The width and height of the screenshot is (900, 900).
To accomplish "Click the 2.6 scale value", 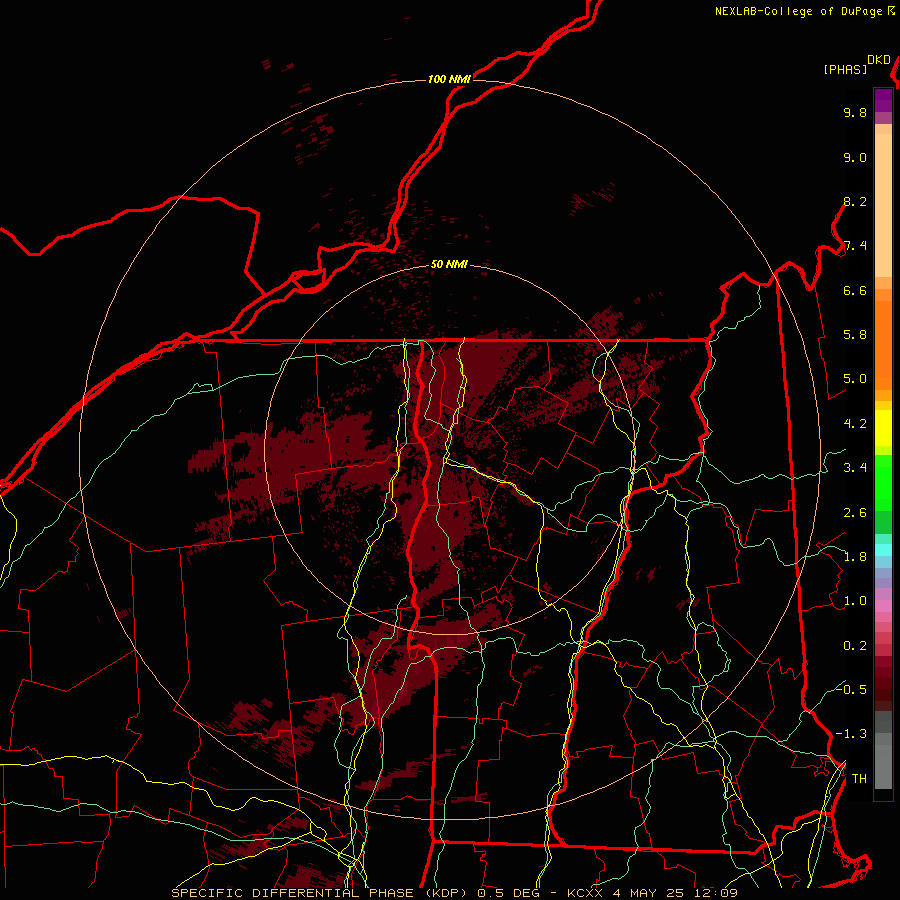I will tap(855, 512).
